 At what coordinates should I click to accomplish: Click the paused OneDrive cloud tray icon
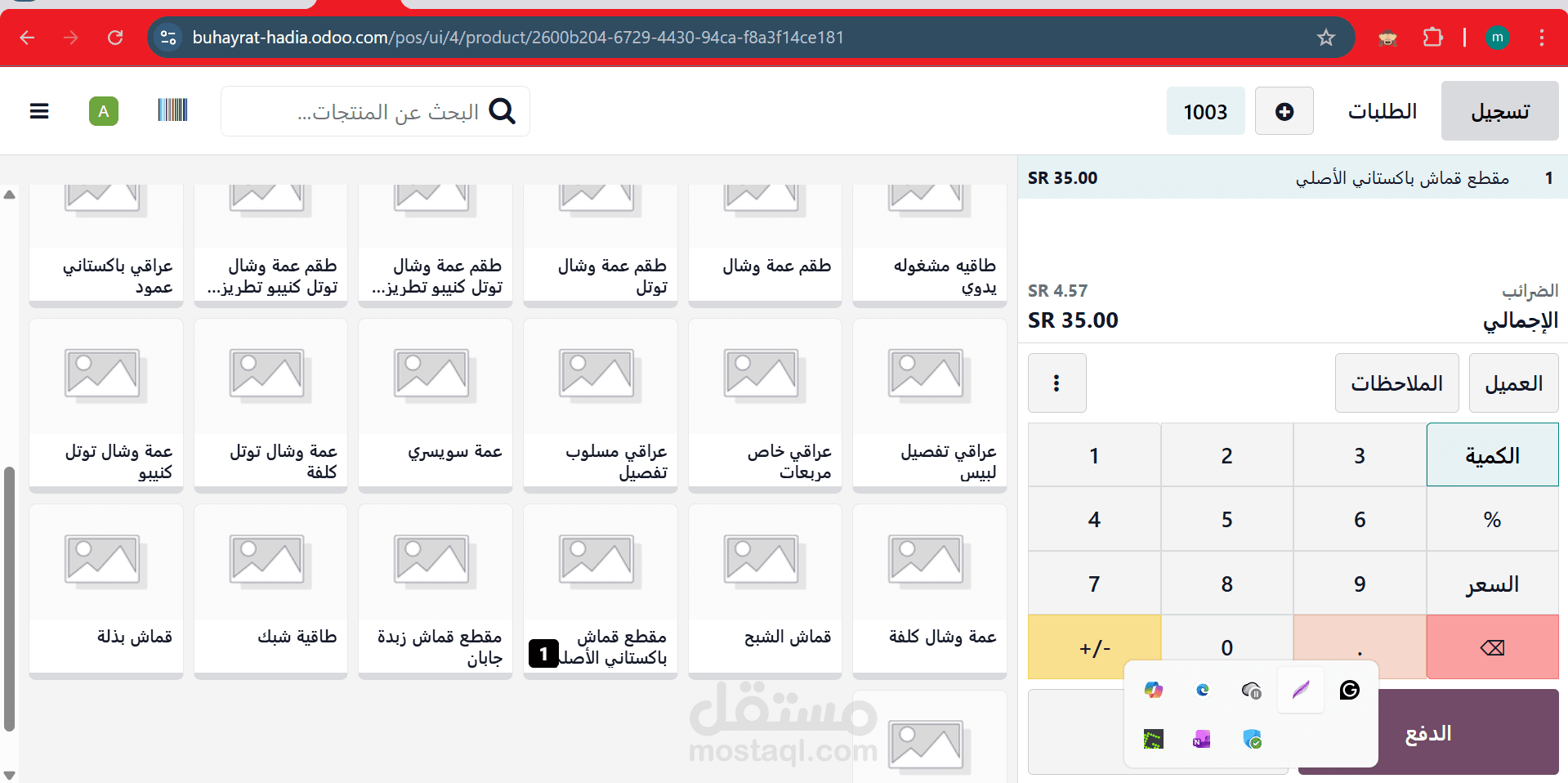1251,691
